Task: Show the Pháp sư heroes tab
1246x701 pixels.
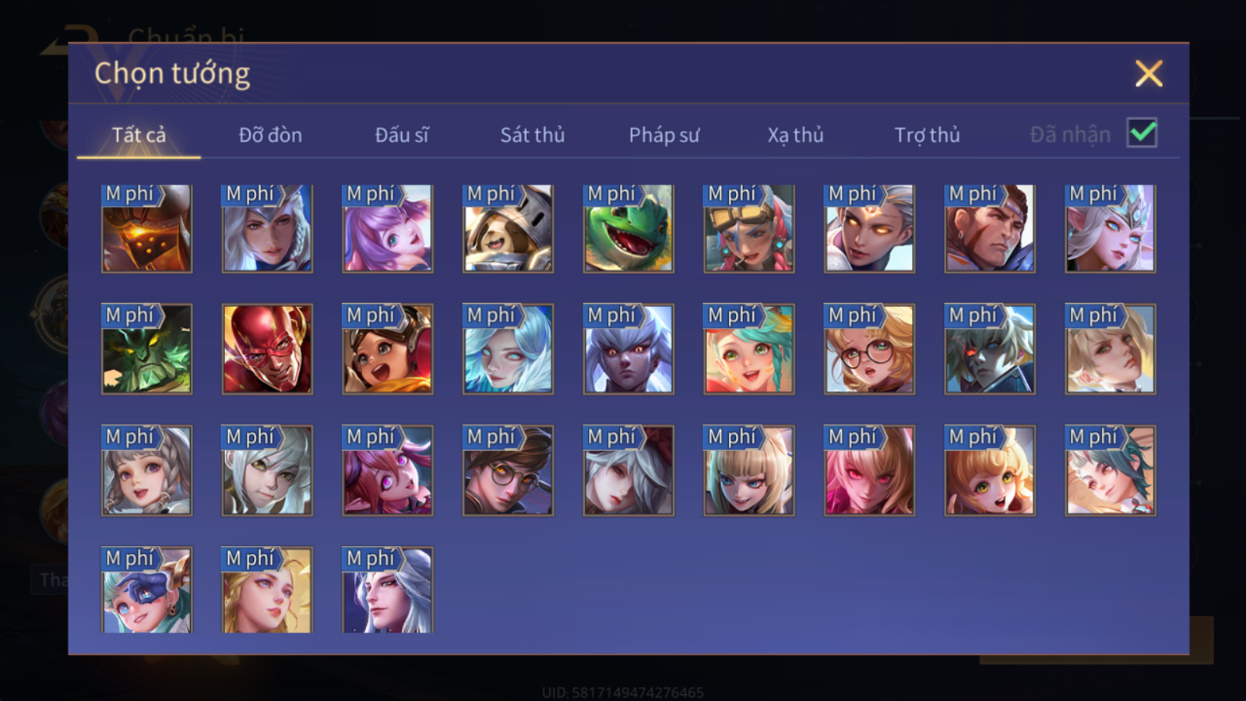Action: [664, 134]
